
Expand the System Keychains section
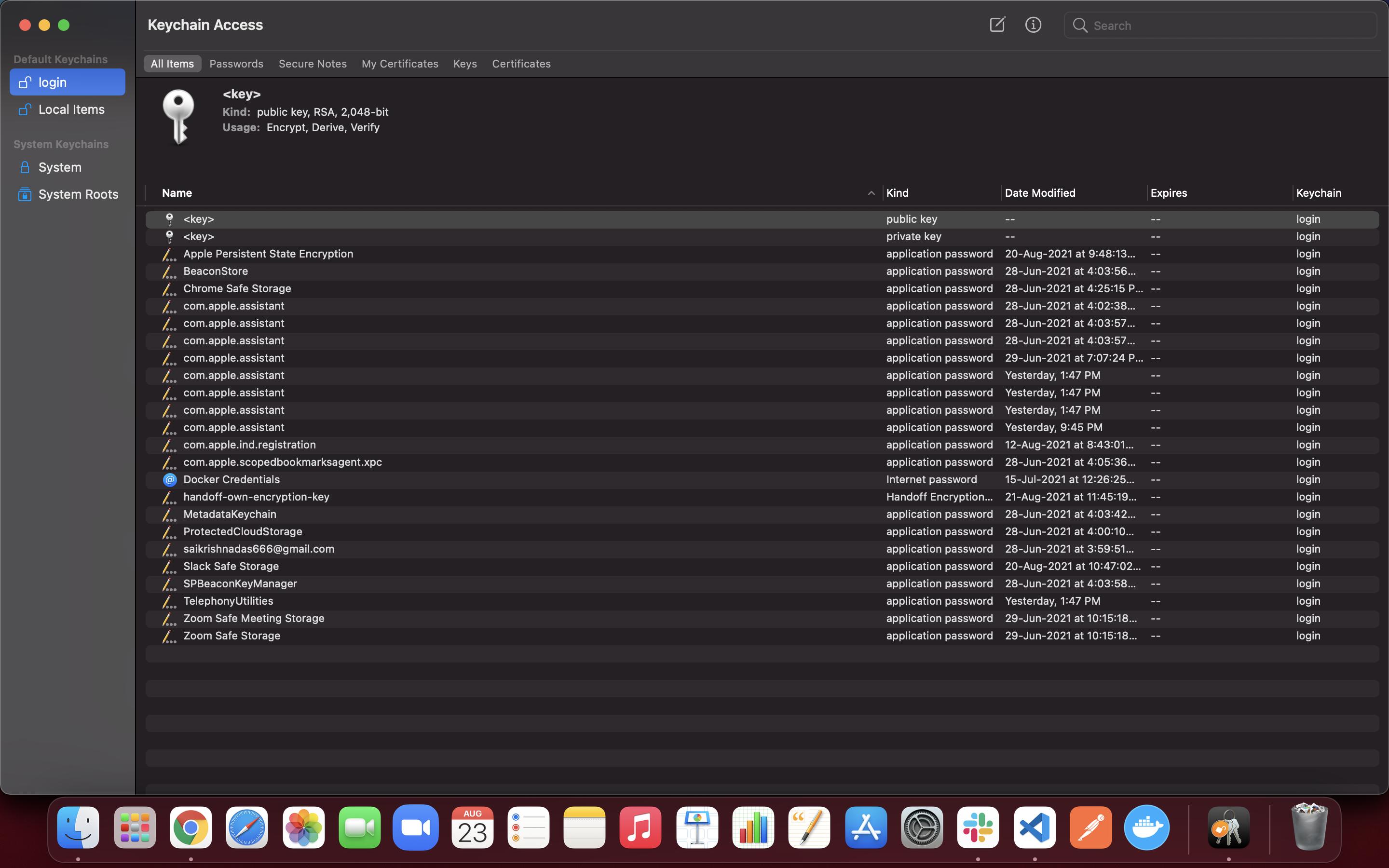[60, 144]
